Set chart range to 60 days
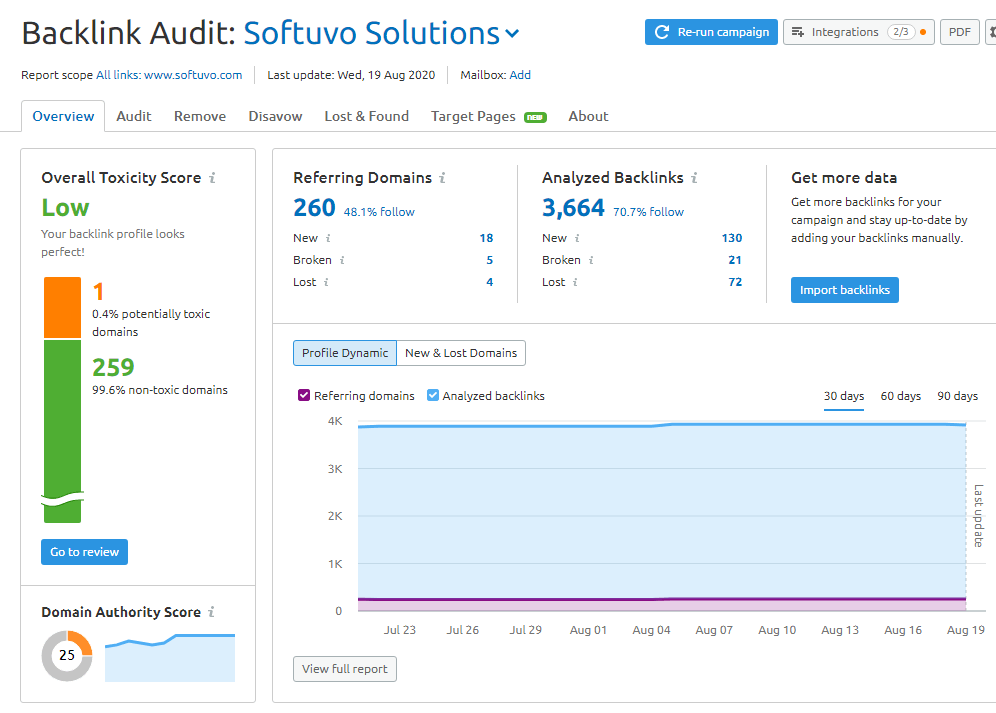The image size is (996, 713). [900, 396]
